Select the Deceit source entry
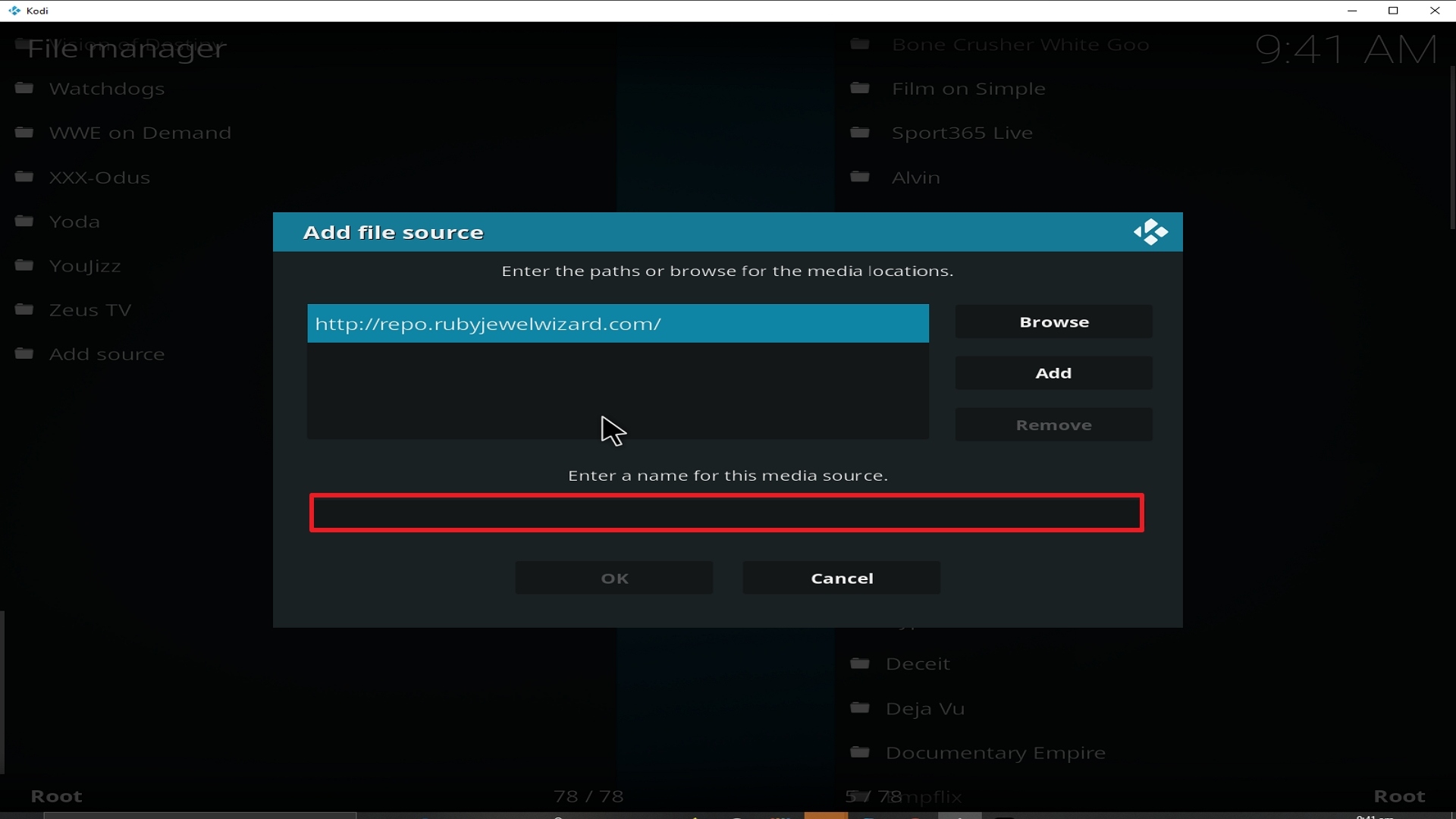The width and height of the screenshot is (1456, 819). (x=918, y=664)
